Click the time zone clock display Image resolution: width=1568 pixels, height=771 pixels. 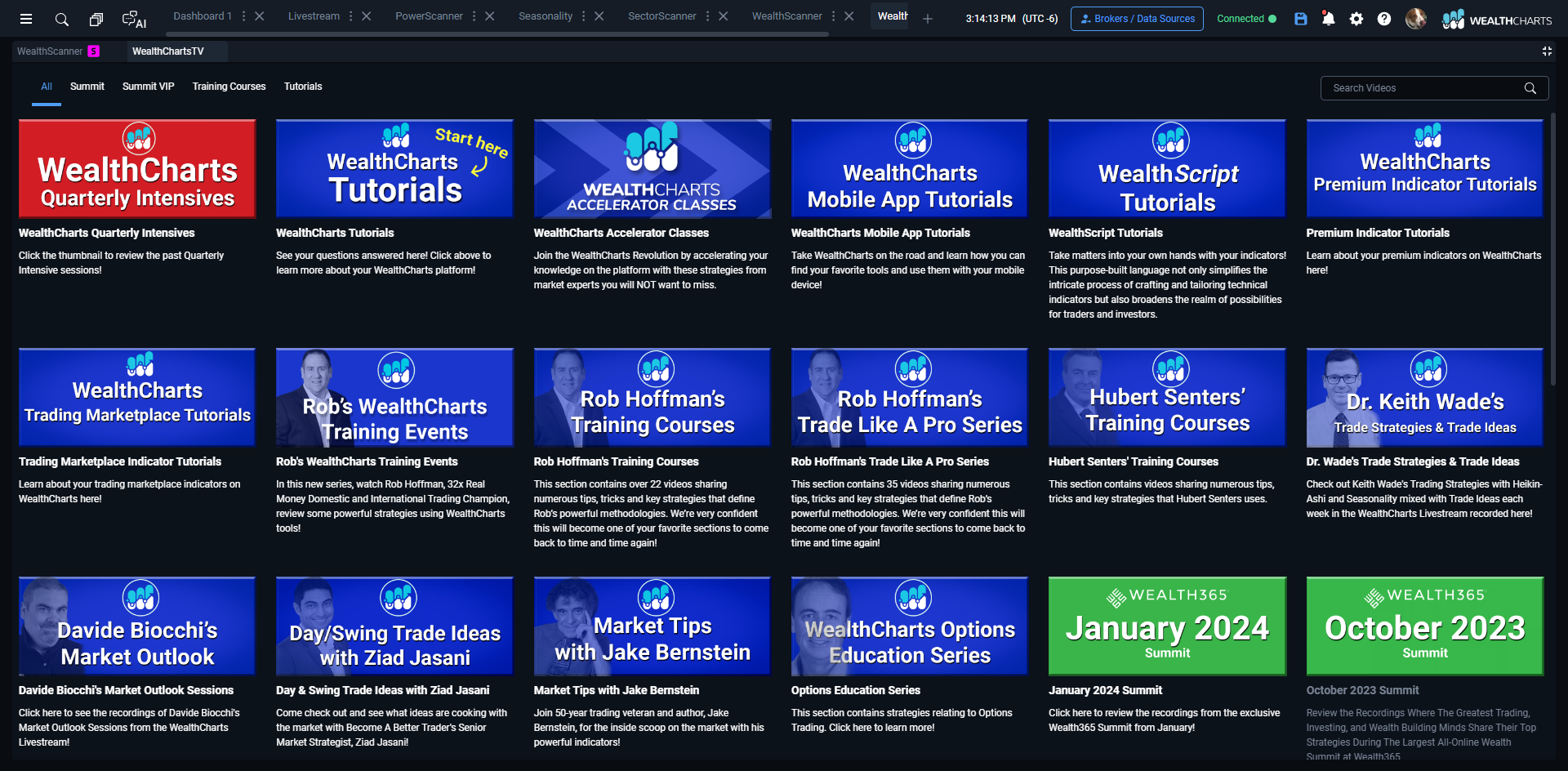[1011, 19]
